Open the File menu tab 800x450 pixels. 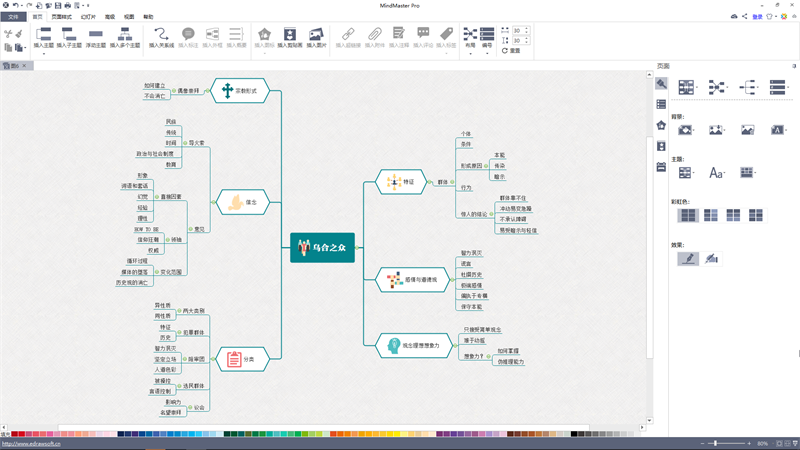point(13,17)
